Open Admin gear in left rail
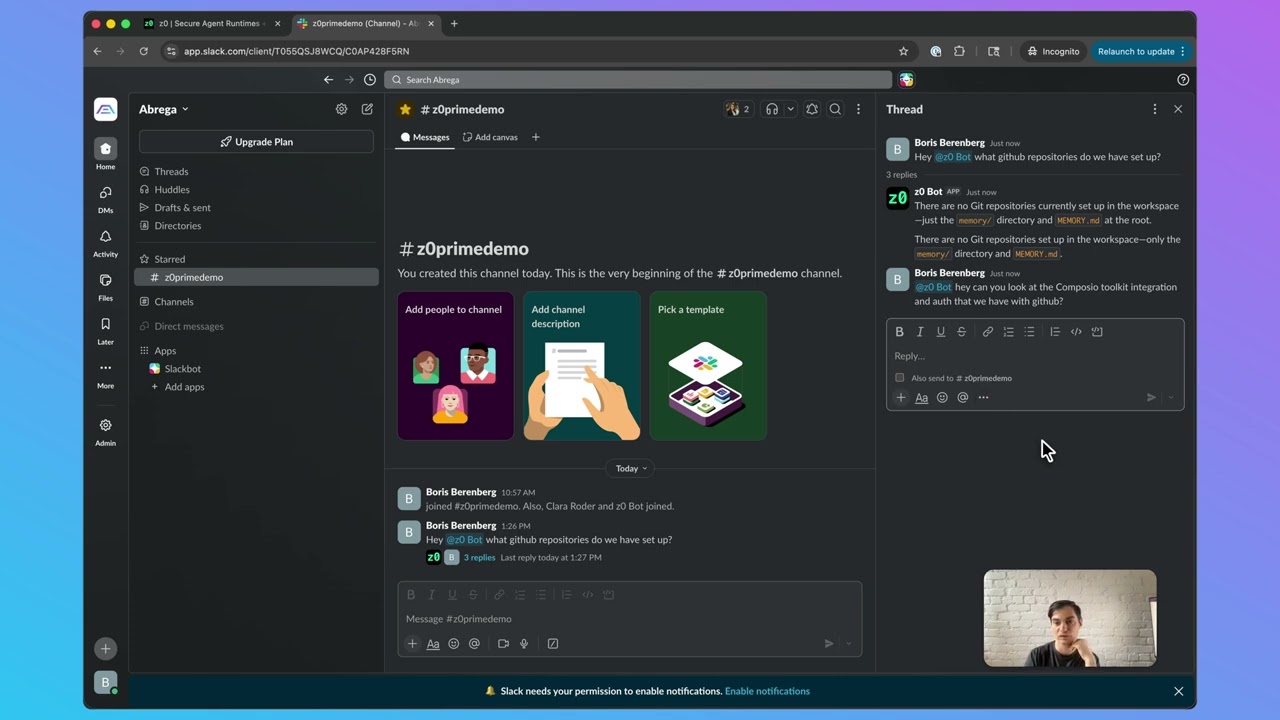Viewport: 1280px width, 720px height. 105,431
